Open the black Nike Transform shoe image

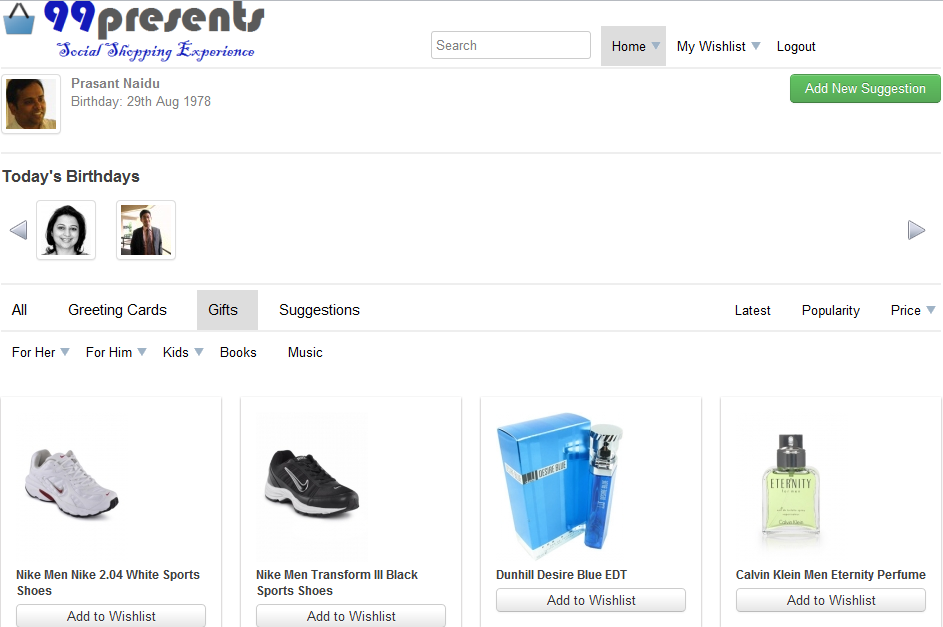[x=312, y=484]
